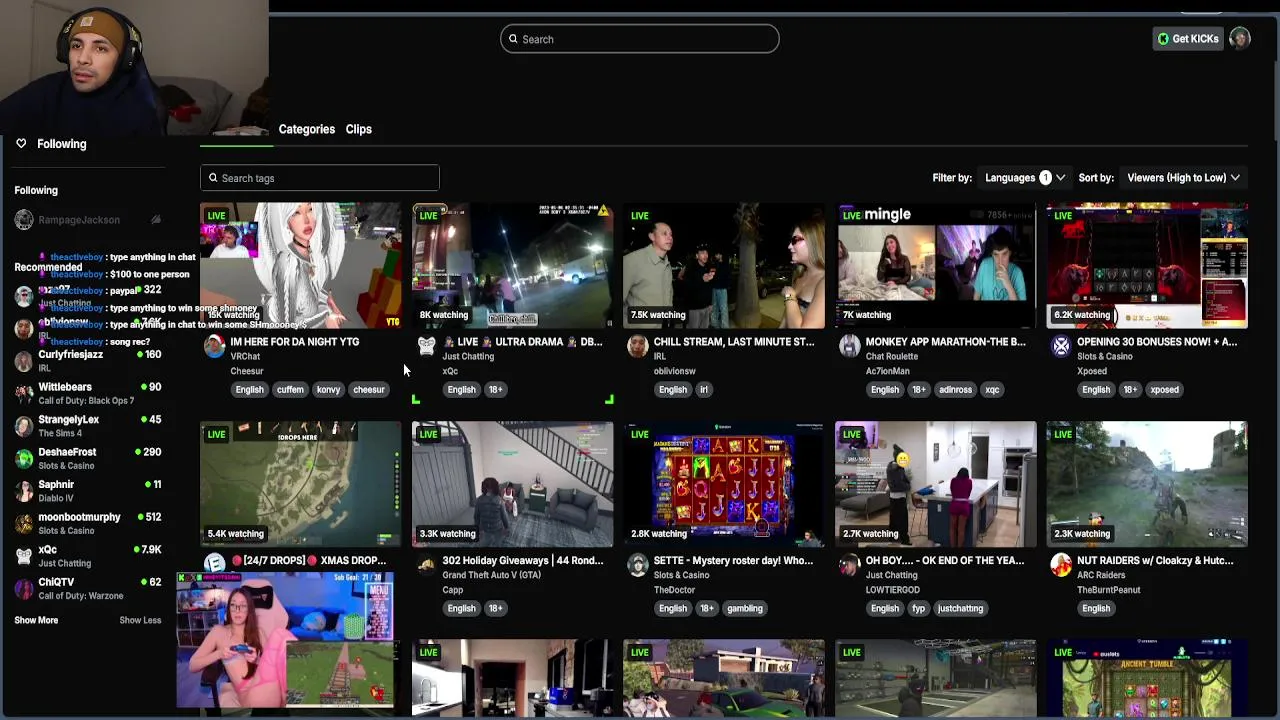Select the justchatting tag

pyautogui.click(x=960, y=608)
